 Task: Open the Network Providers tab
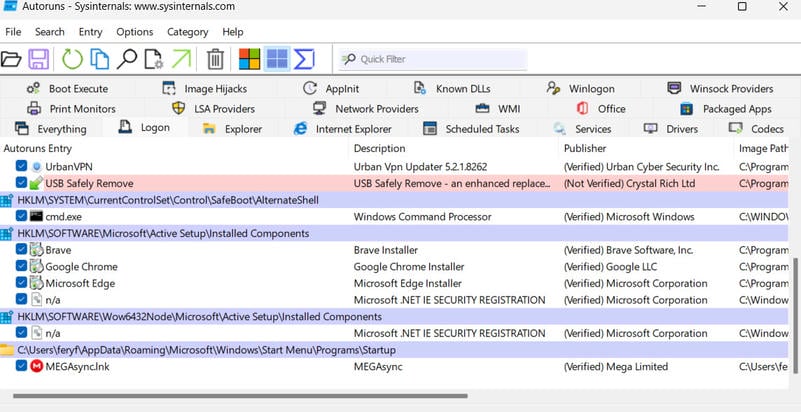pos(366,109)
